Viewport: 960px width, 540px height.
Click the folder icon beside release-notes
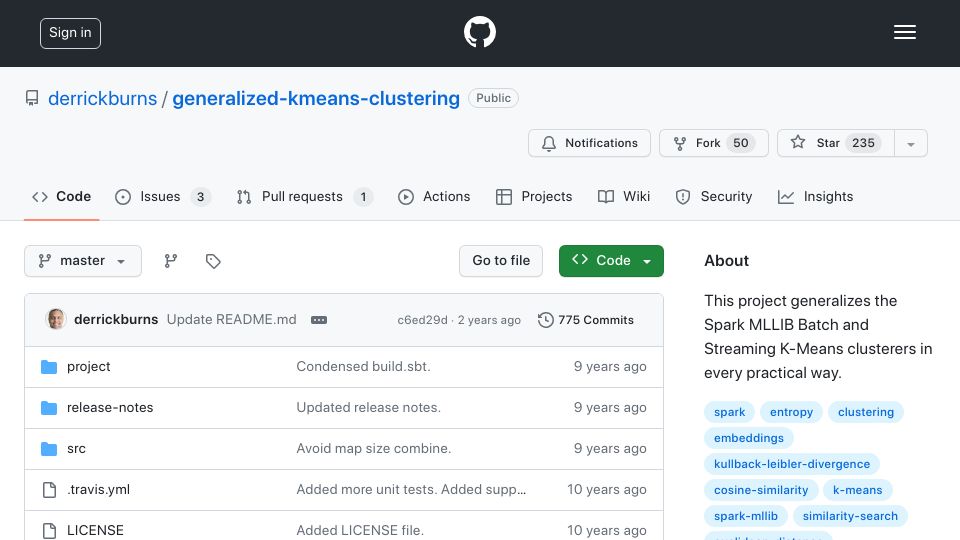coord(49,408)
